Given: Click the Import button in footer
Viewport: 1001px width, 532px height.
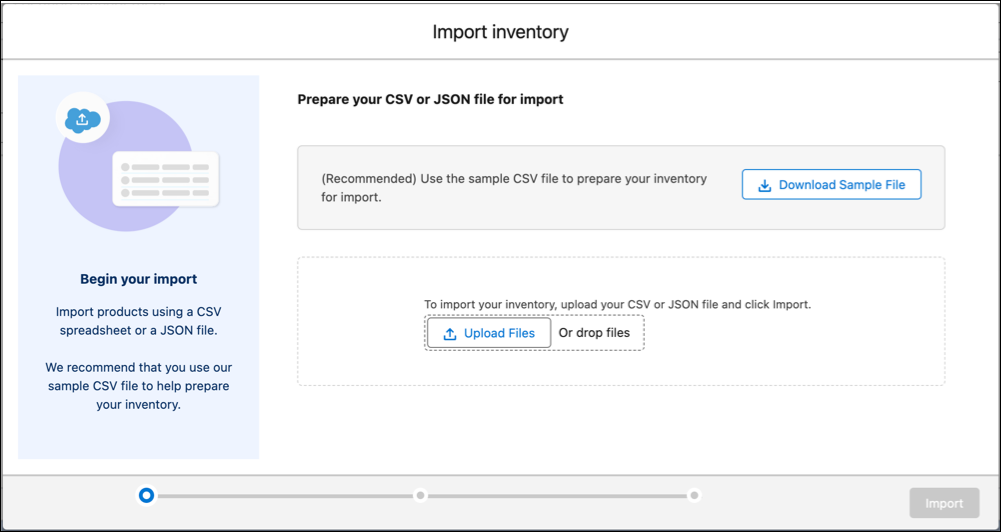Looking at the screenshot, I should tap(944, 503).
